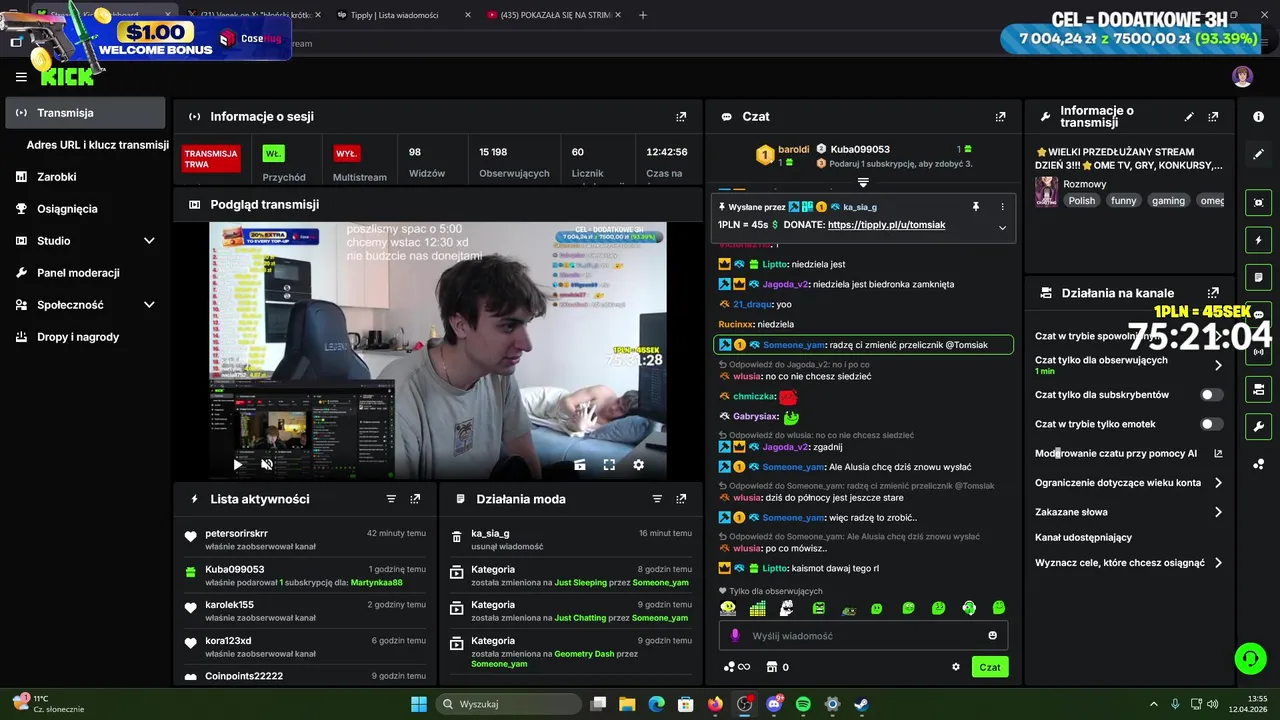
Task: Toggle Czat tylko dla subskrybentów
Action: pyautogui.click(x=1210, y=395)
